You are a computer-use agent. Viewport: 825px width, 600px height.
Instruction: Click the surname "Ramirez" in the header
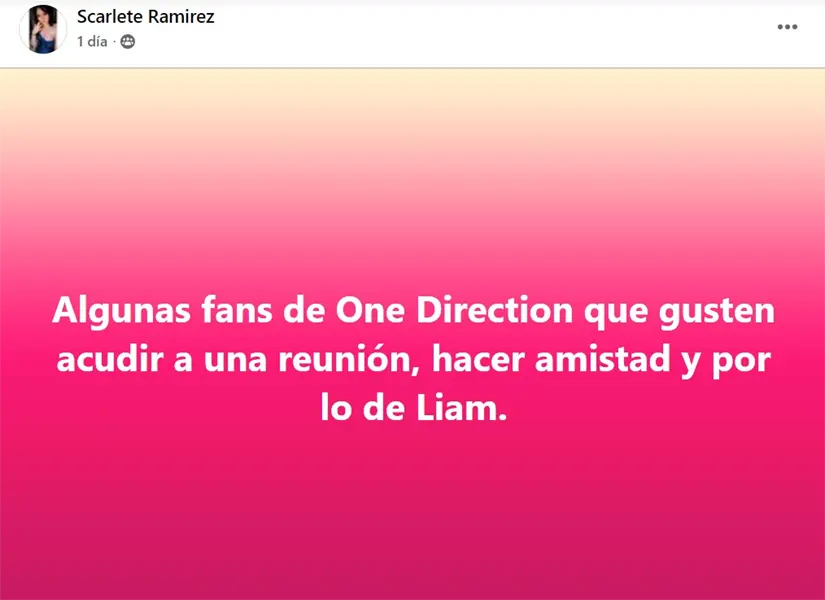[x=181, y=17]
